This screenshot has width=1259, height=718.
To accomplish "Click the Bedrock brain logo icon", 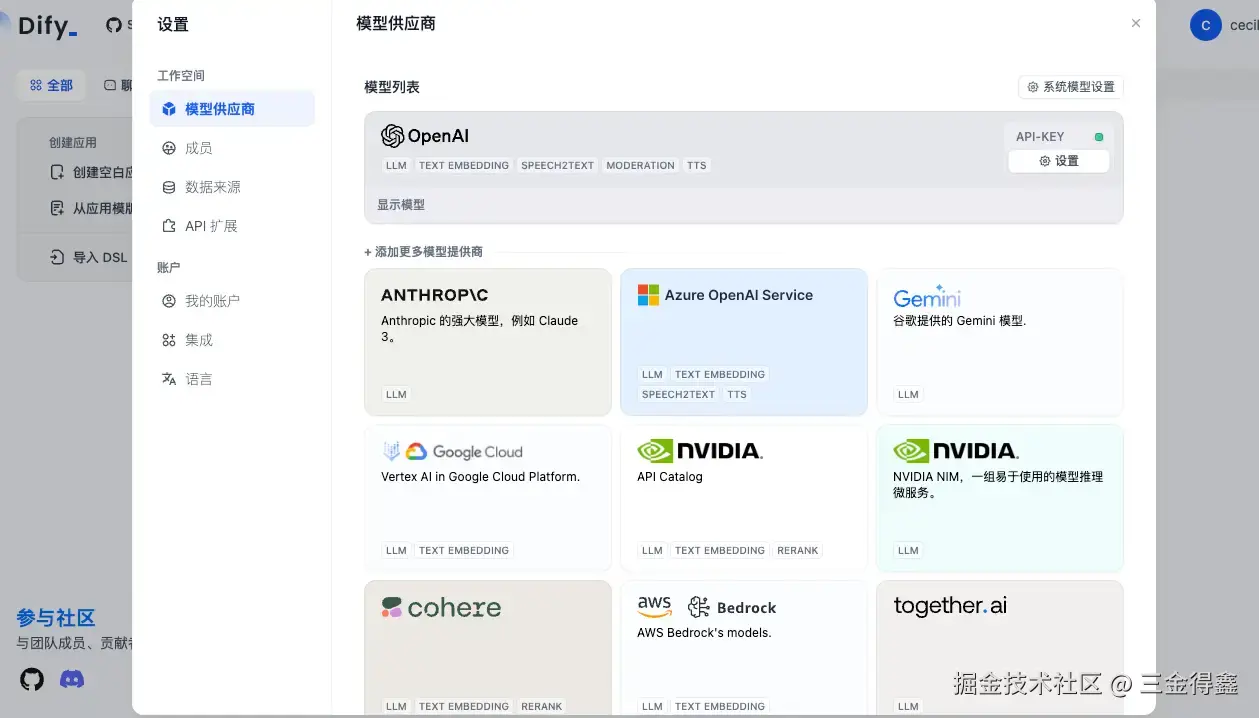I will click(699, 607).
